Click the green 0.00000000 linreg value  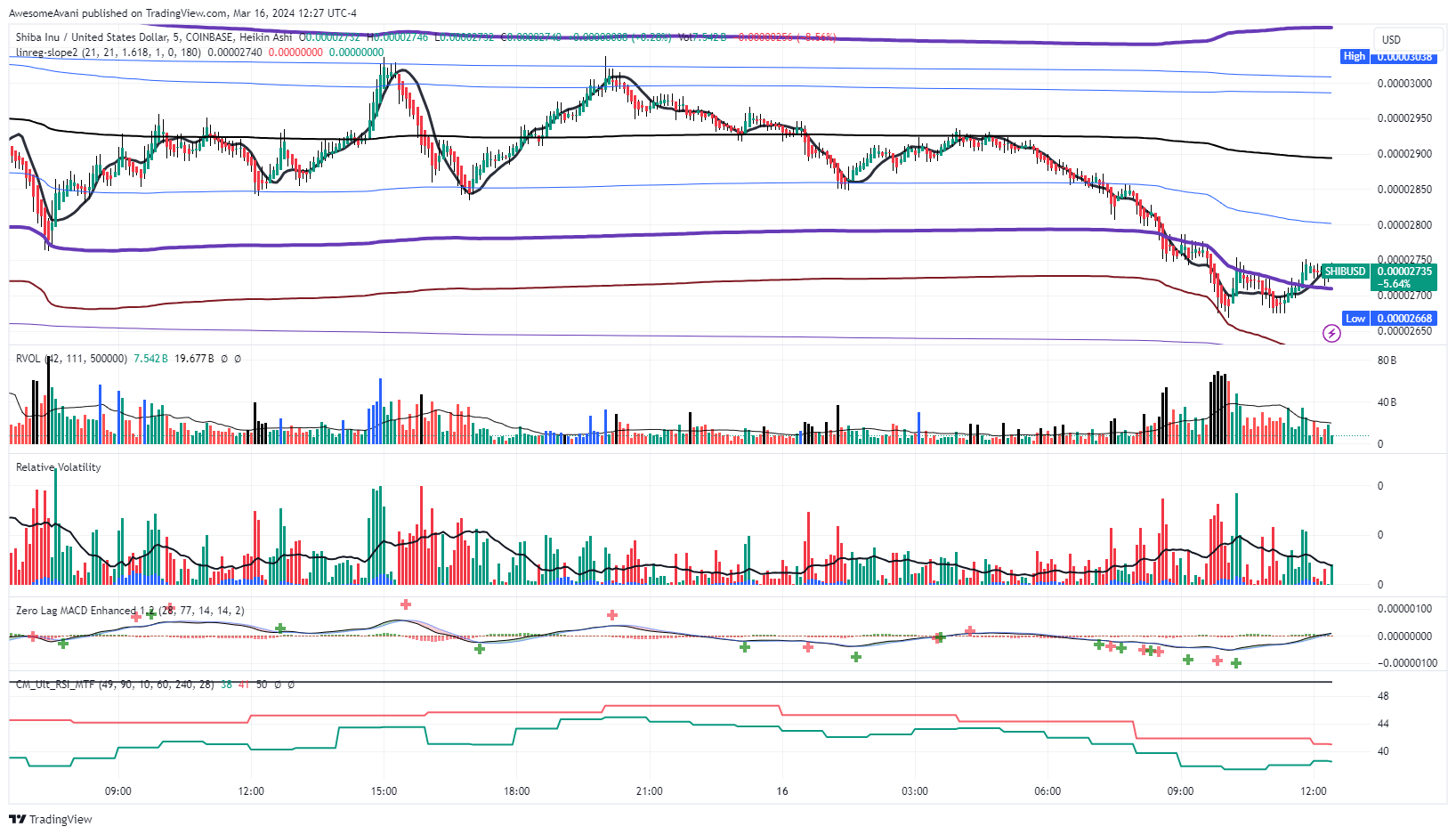356,53
